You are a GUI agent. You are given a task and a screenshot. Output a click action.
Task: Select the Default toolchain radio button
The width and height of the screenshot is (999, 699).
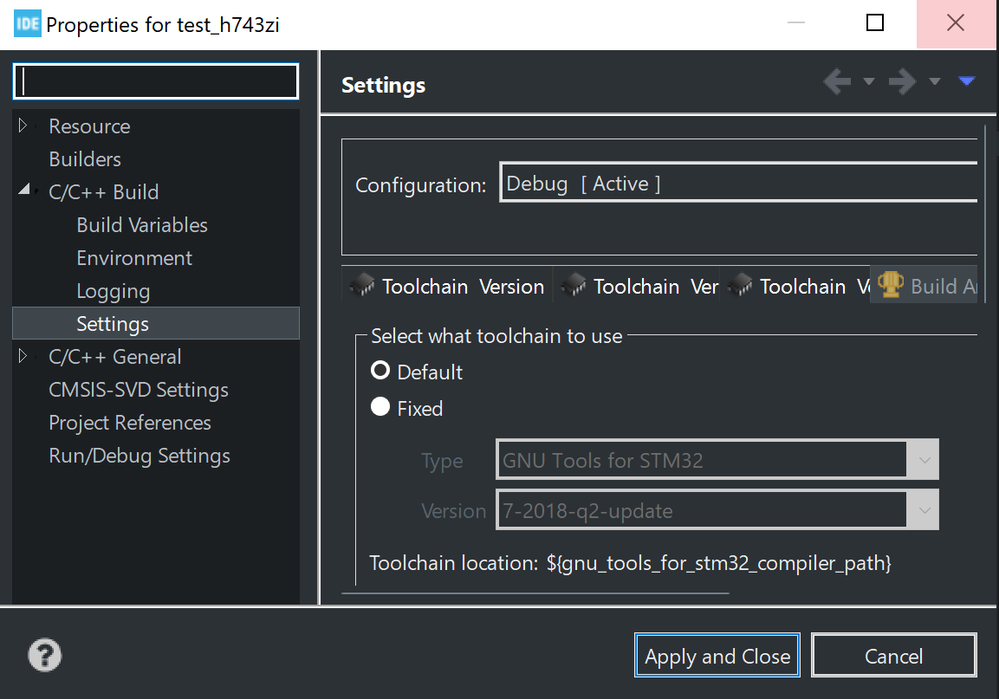pyautogui.click(x=380, y=370)
